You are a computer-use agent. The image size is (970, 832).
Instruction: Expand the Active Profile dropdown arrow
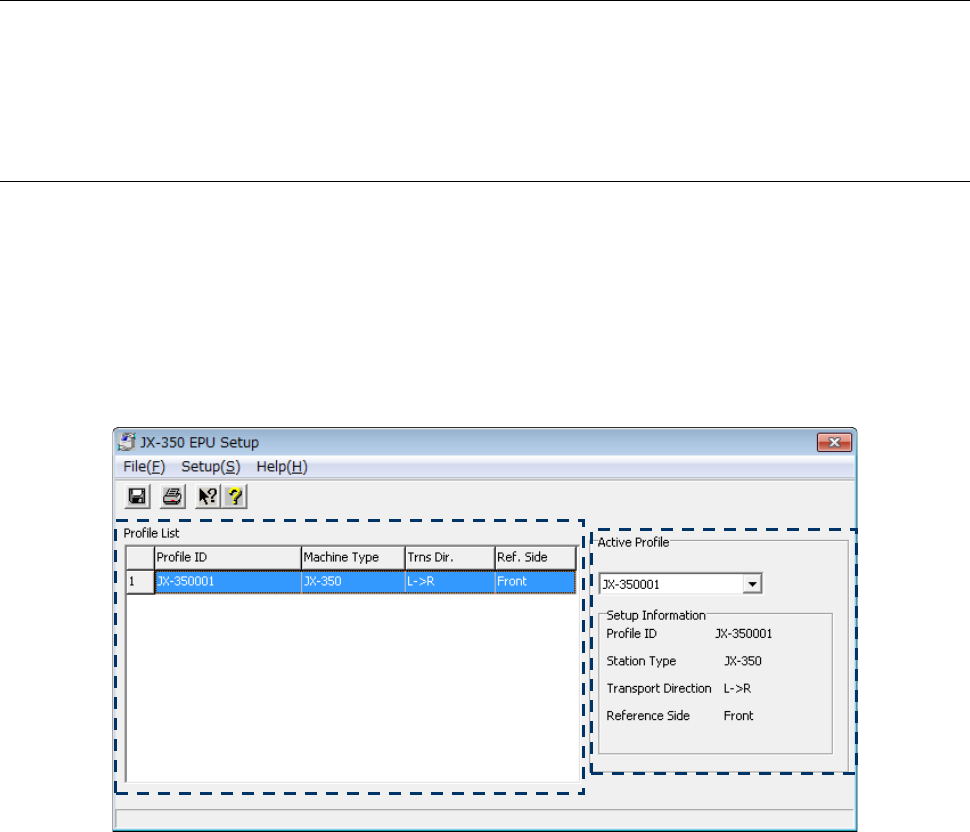752,584
